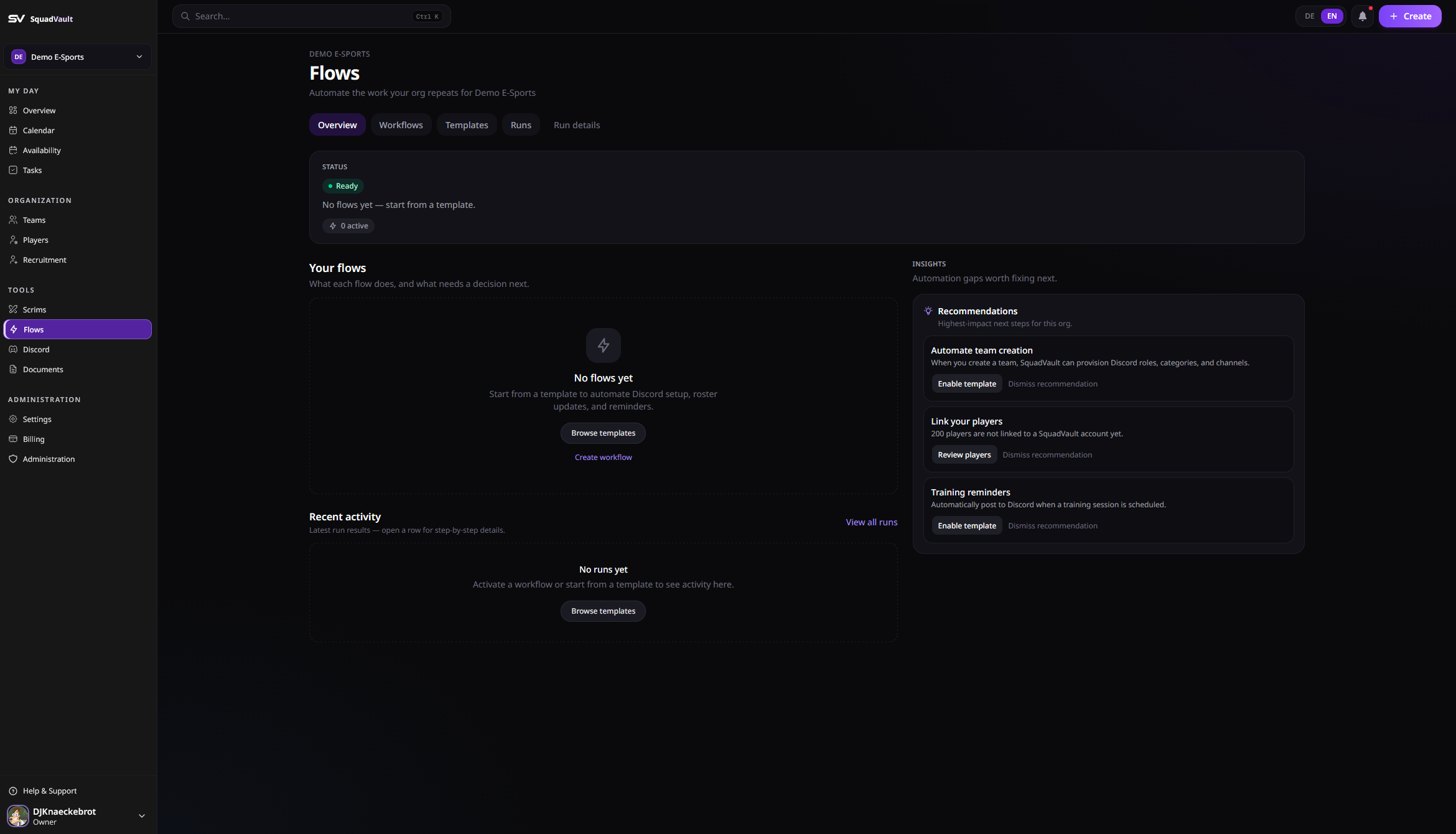The image size is (1456, 834).
Task: Enable template for Automate team creation
Action: pyautogui.click(x=967, y=384)
